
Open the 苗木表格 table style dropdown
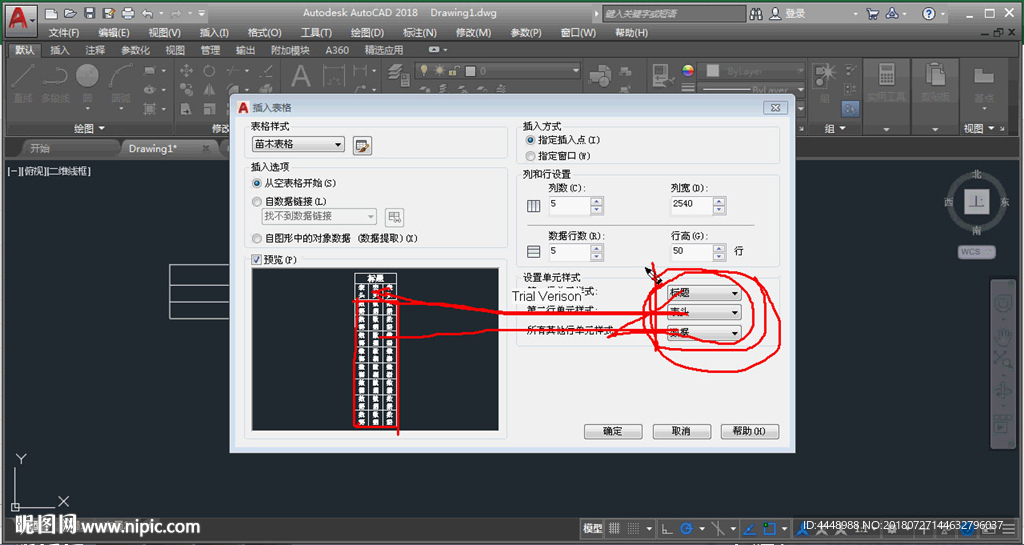[298, 144]
